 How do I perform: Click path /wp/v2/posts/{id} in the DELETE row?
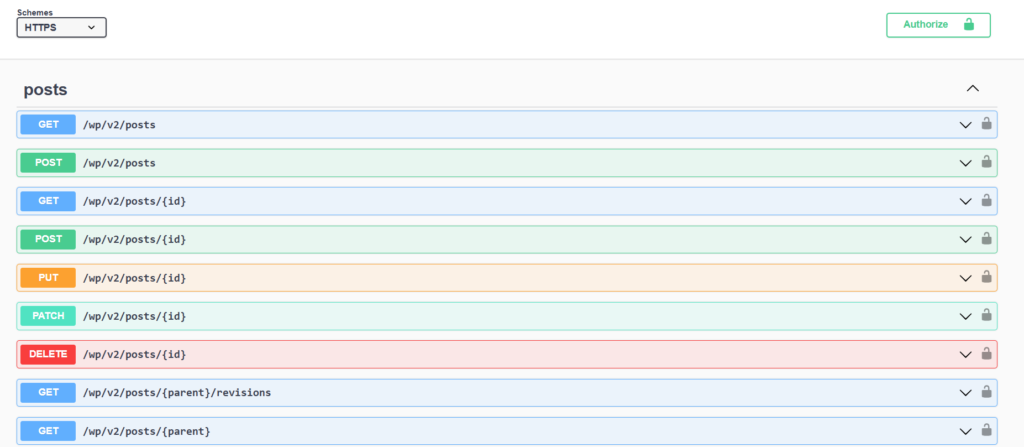click(x=135, y=354)
